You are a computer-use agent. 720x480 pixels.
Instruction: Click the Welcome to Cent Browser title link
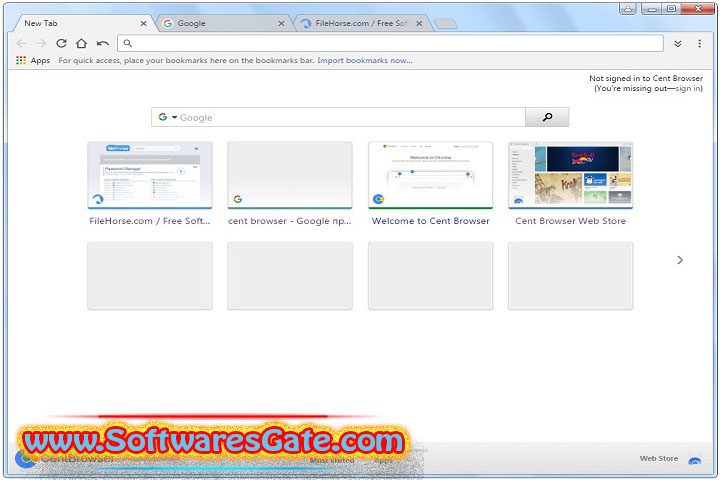click(x=430, y=221)
